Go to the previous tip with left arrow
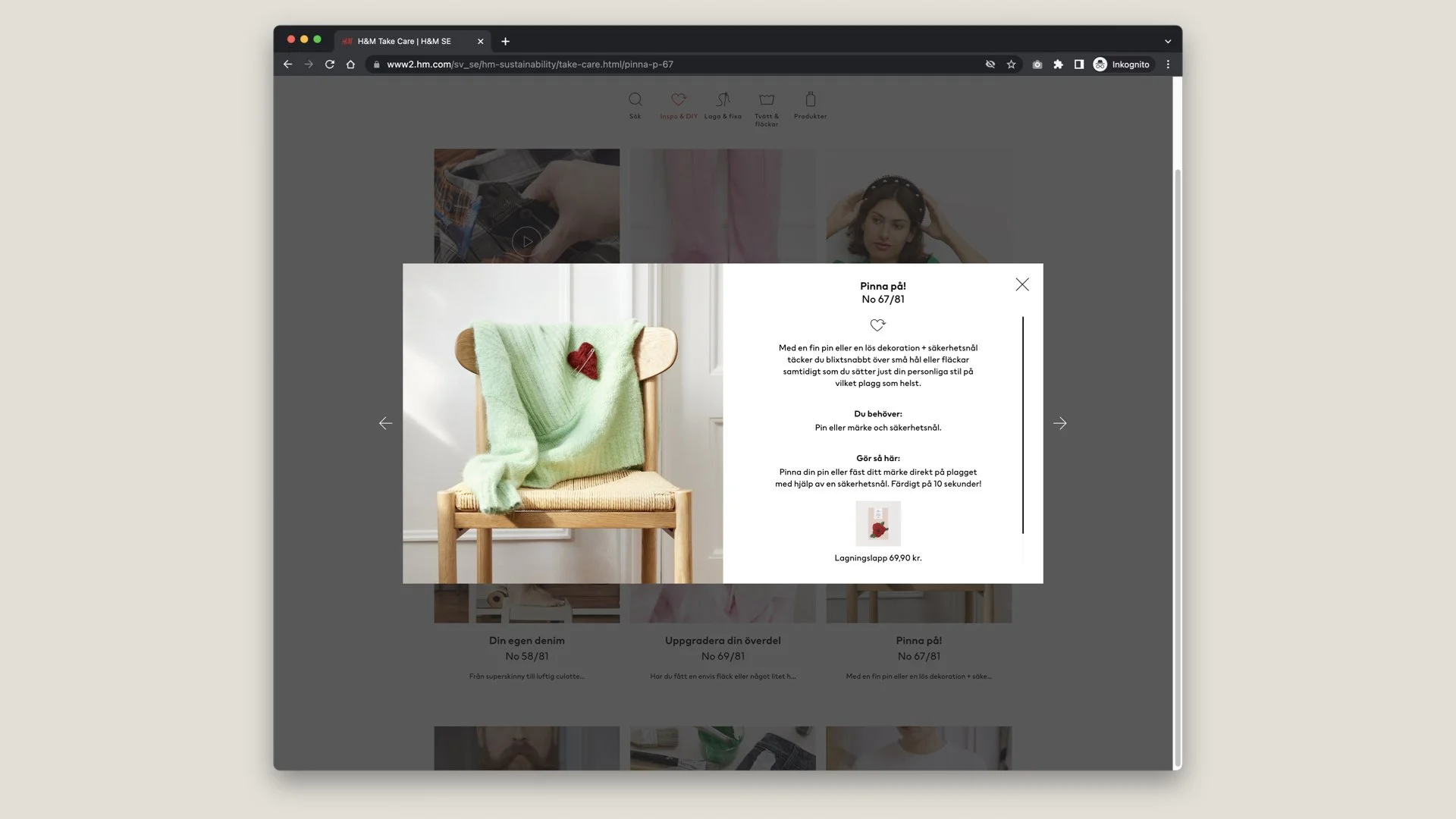This screenshot has height=819, width=1456. click(385, 423)
